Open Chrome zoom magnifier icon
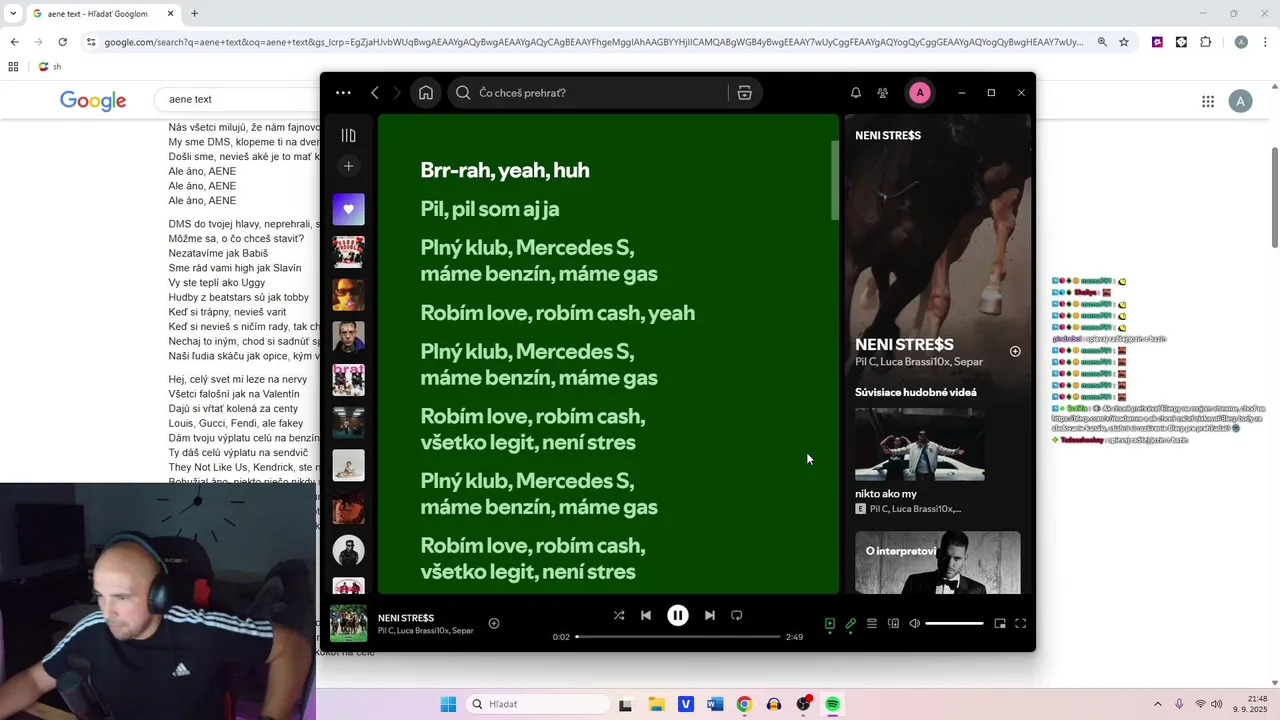 [1102, 42]
